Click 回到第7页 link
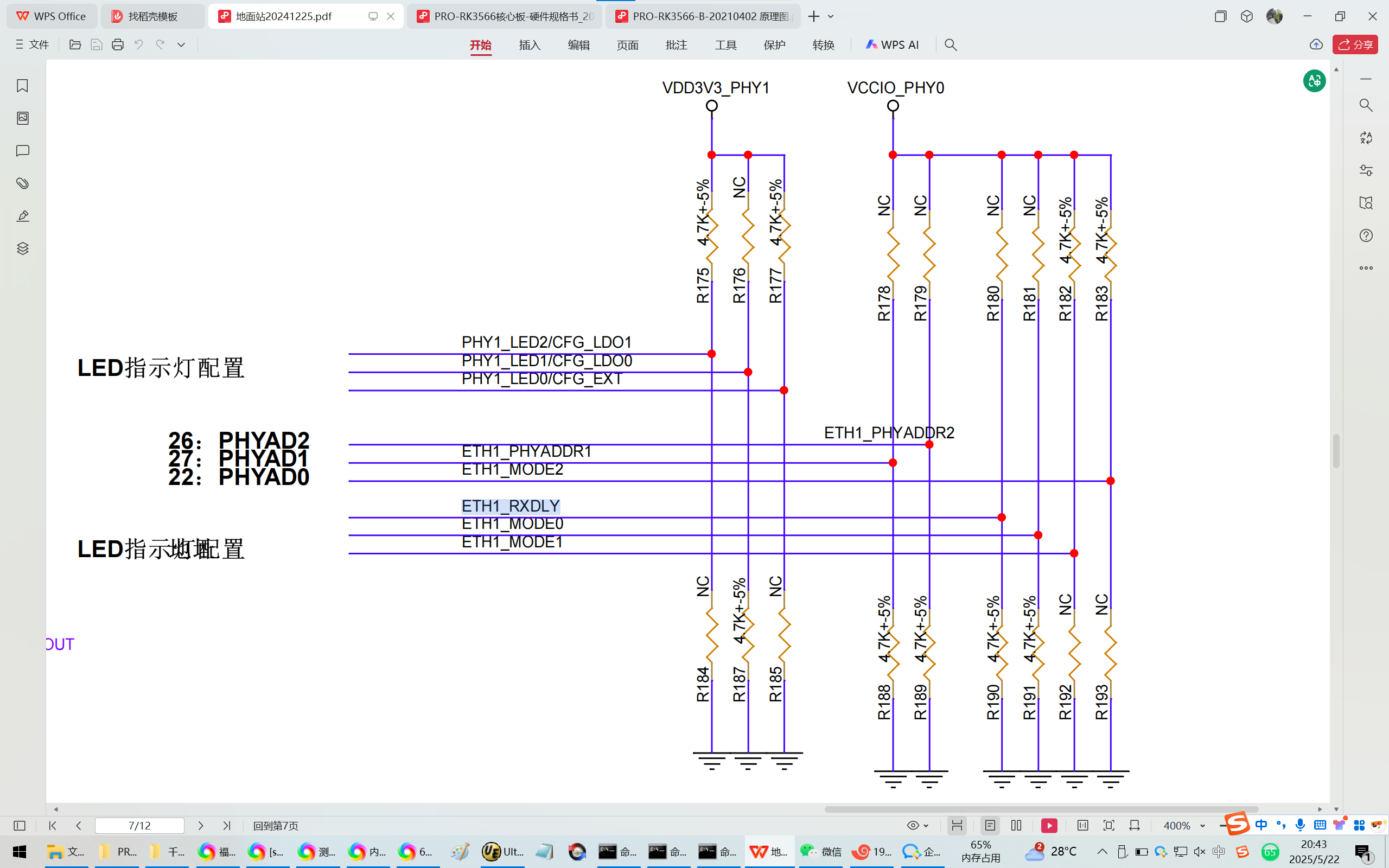 276,826
